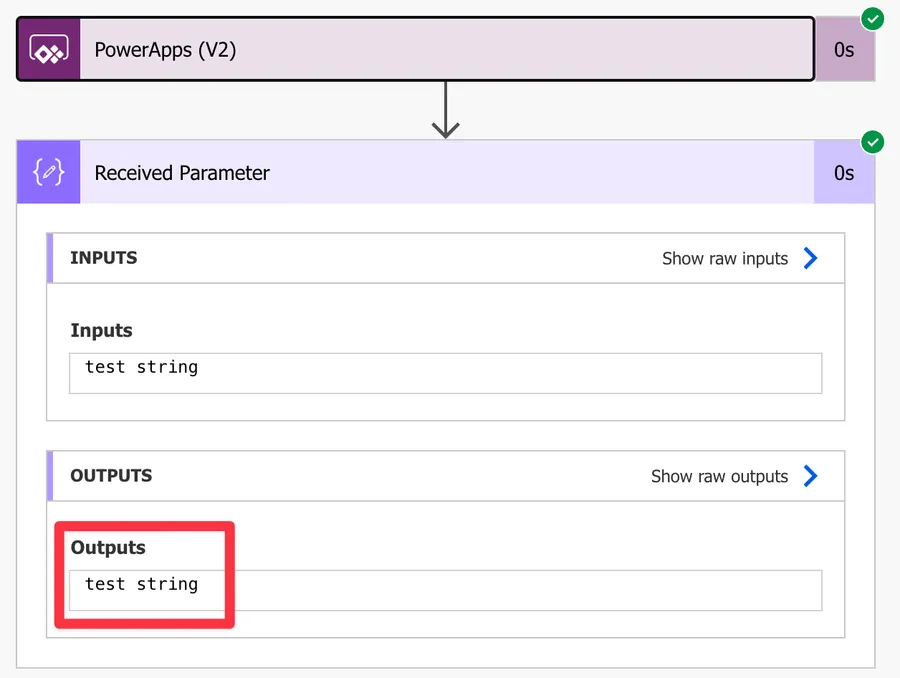Click the curly-braces icon on the Compose action
The image size is (900, 678).
(47, 172)
